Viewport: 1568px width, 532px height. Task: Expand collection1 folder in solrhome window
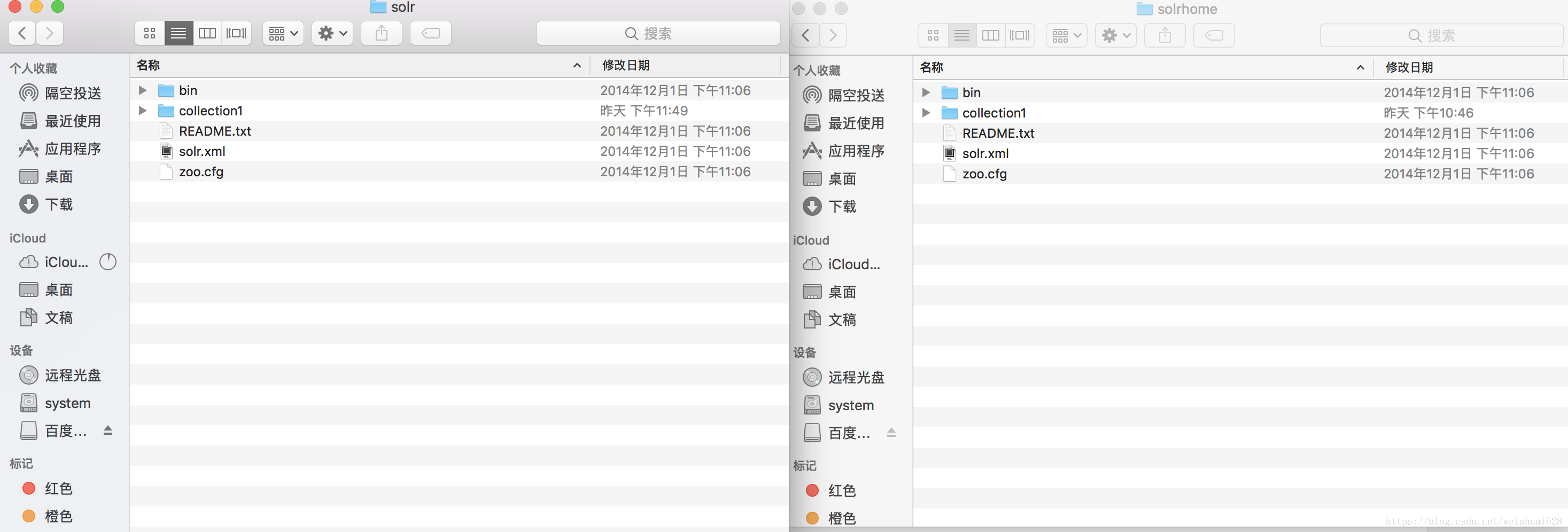(x=926, y=113)
